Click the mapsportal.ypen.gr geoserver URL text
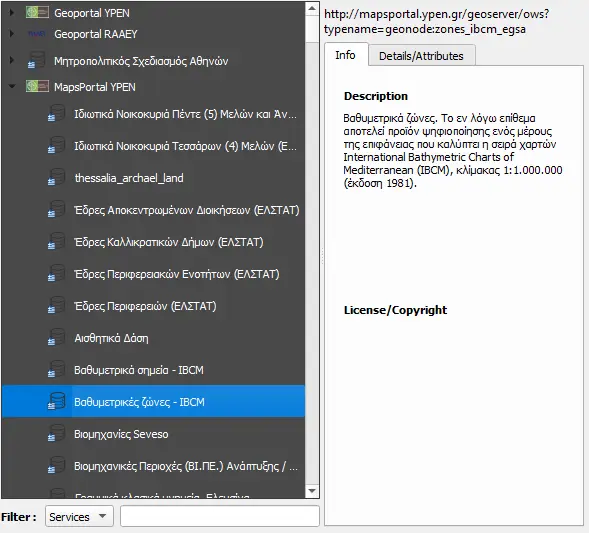Viewport: 589px width, 533px height. pos(436,21)
